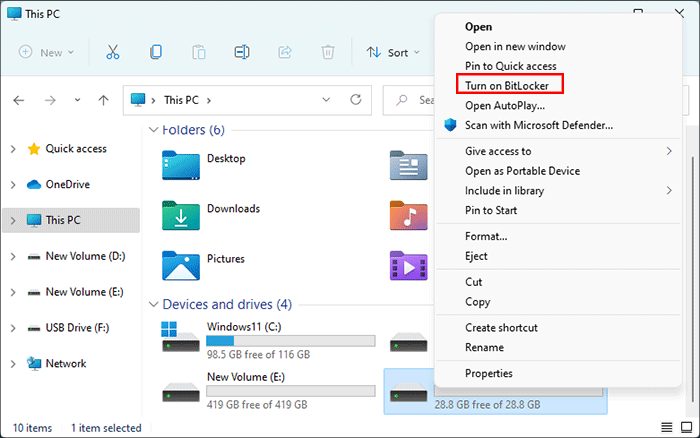The width and height of the screenshot is (700, 438).
Task: Expand the This PC tree node
Action: tap(13, 220)
